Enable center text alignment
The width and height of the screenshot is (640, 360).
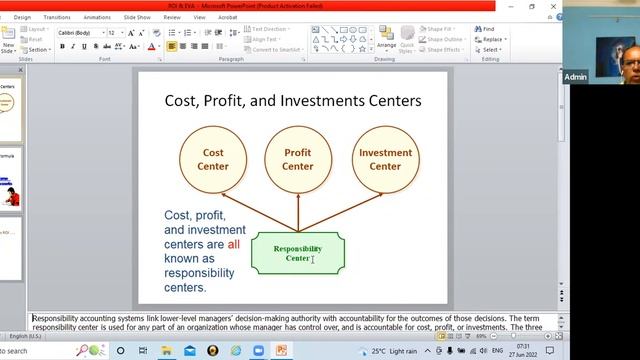(x=183, y=47)
